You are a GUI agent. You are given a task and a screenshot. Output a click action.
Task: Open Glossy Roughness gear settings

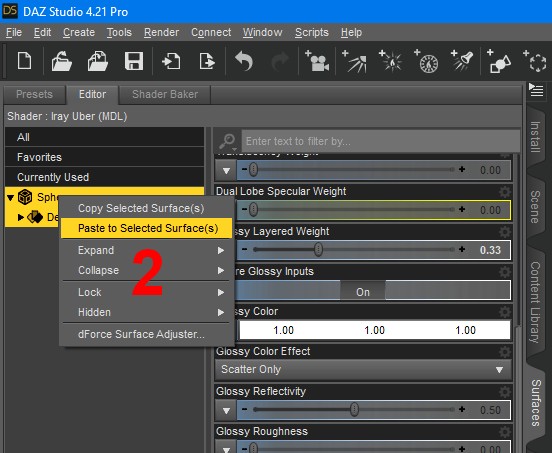[x=504, y=432]
